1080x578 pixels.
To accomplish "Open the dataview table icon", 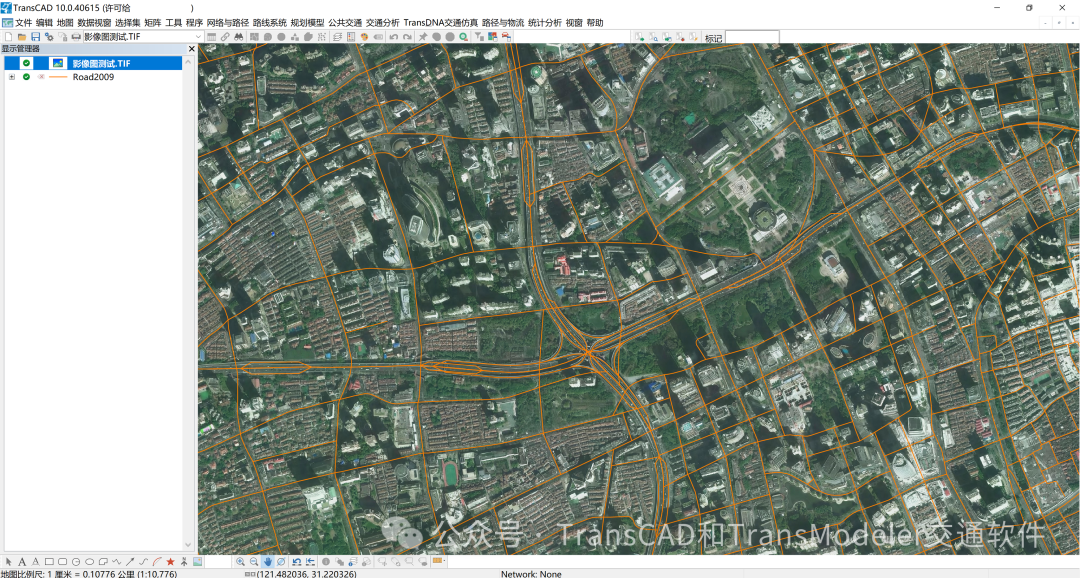I will pos(211,37).
